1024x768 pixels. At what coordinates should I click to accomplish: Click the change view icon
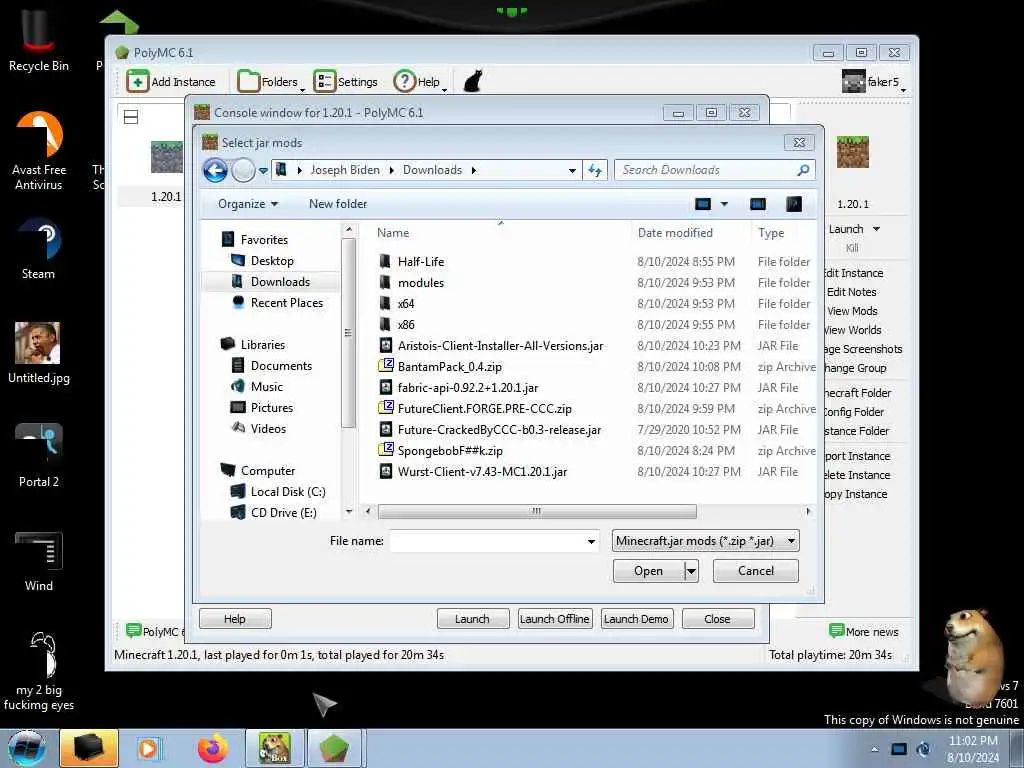pyautogui.click(x=703, y=204)
